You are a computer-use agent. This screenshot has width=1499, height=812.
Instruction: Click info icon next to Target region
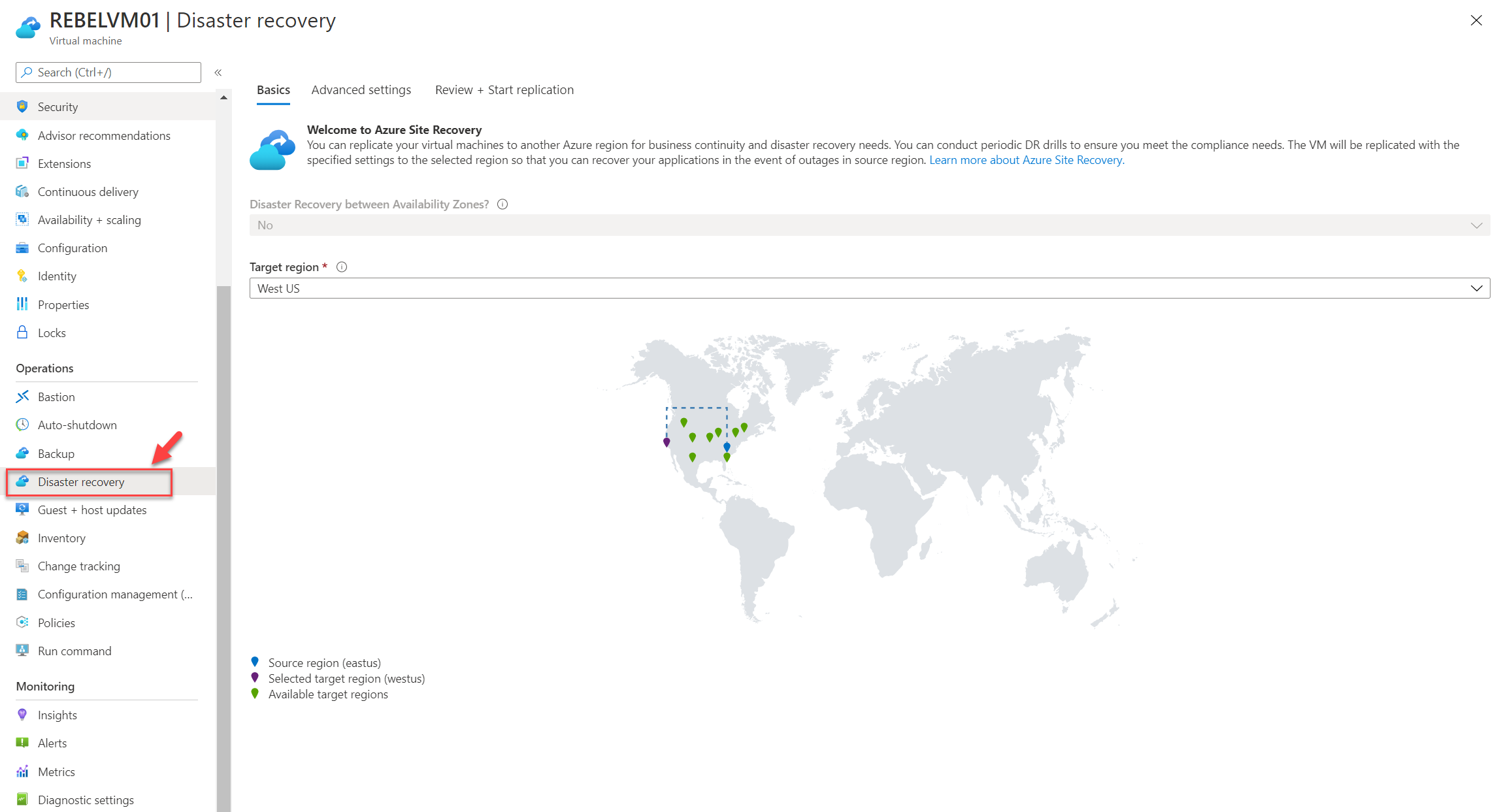[342, 267]
